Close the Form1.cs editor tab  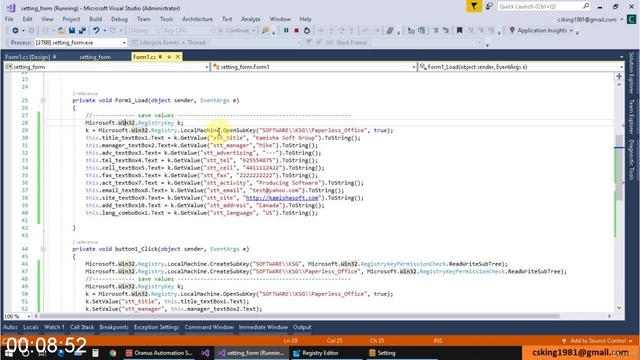(178, 57)
